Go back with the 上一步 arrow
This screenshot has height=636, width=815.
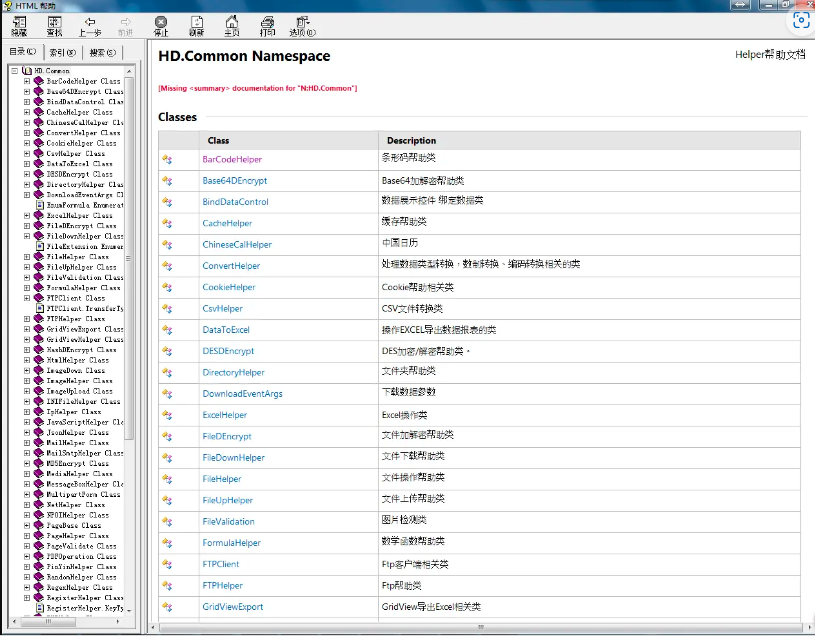pos(90,25)
